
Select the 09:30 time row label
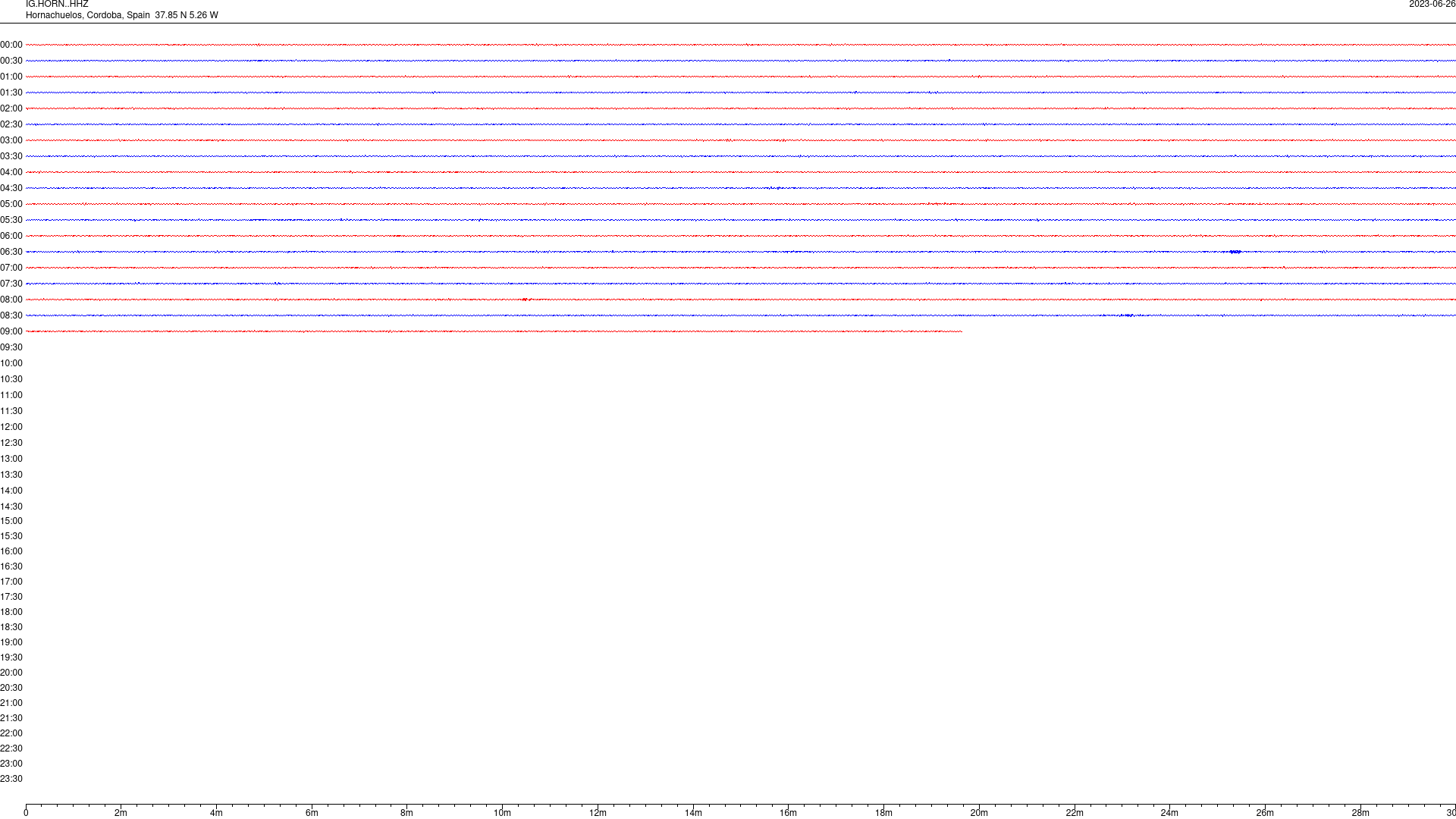click(x=11, y=347)
